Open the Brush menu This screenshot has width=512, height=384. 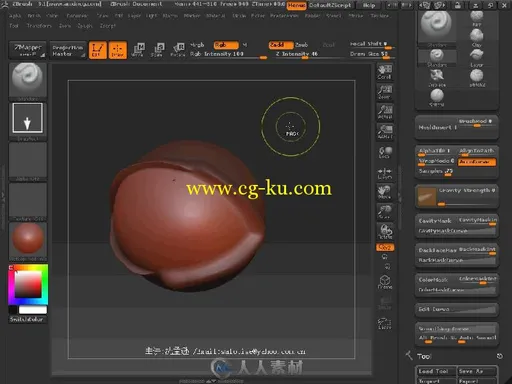34,16
